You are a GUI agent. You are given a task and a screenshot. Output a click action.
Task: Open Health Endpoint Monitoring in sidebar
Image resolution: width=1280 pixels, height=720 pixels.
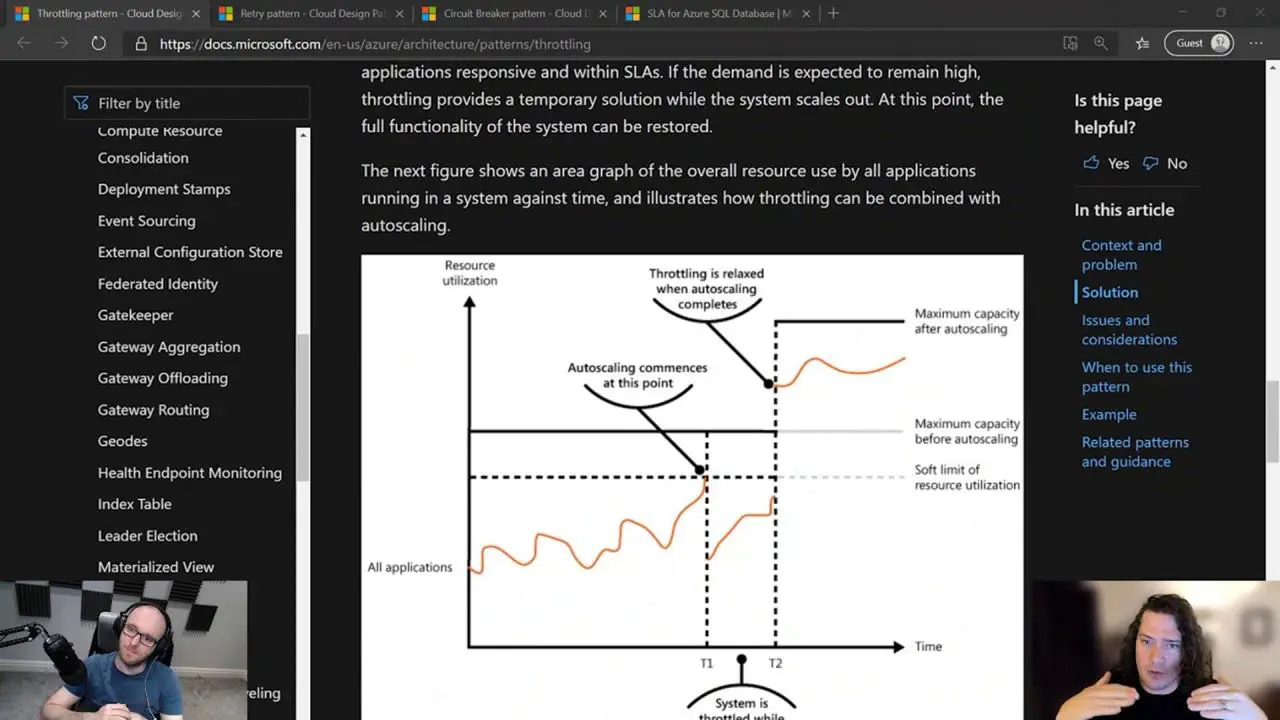(190, 473)
